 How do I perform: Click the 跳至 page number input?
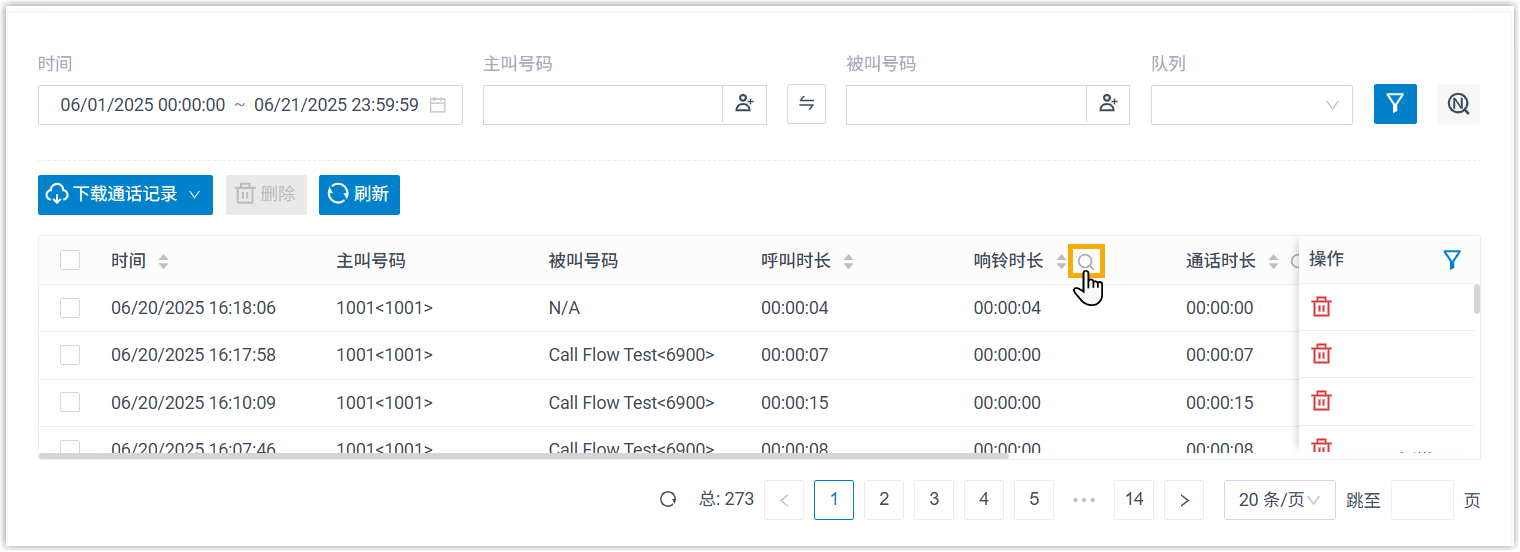coord(1421,500)
